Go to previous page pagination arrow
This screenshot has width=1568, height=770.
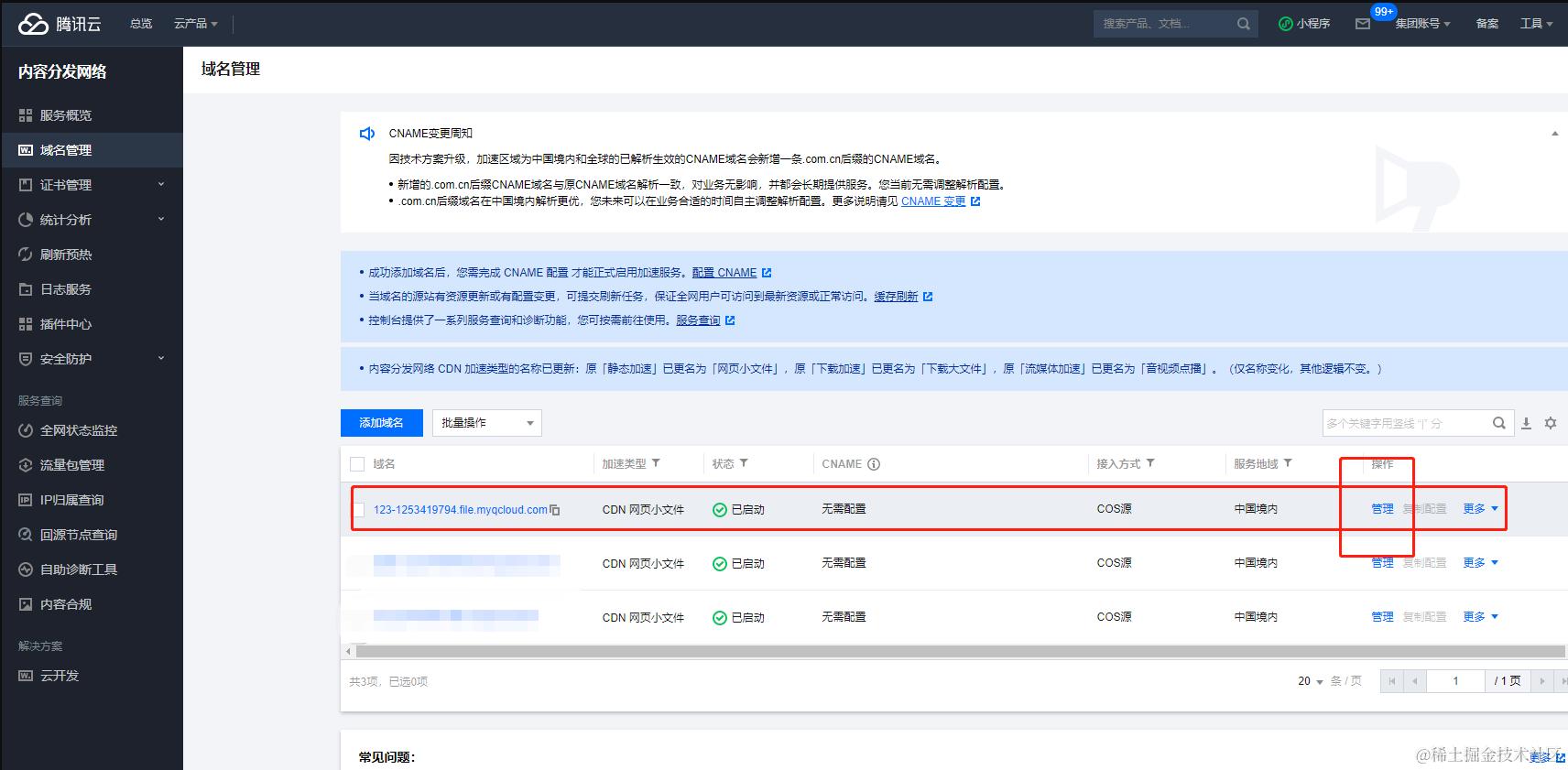click(1416, 681)
